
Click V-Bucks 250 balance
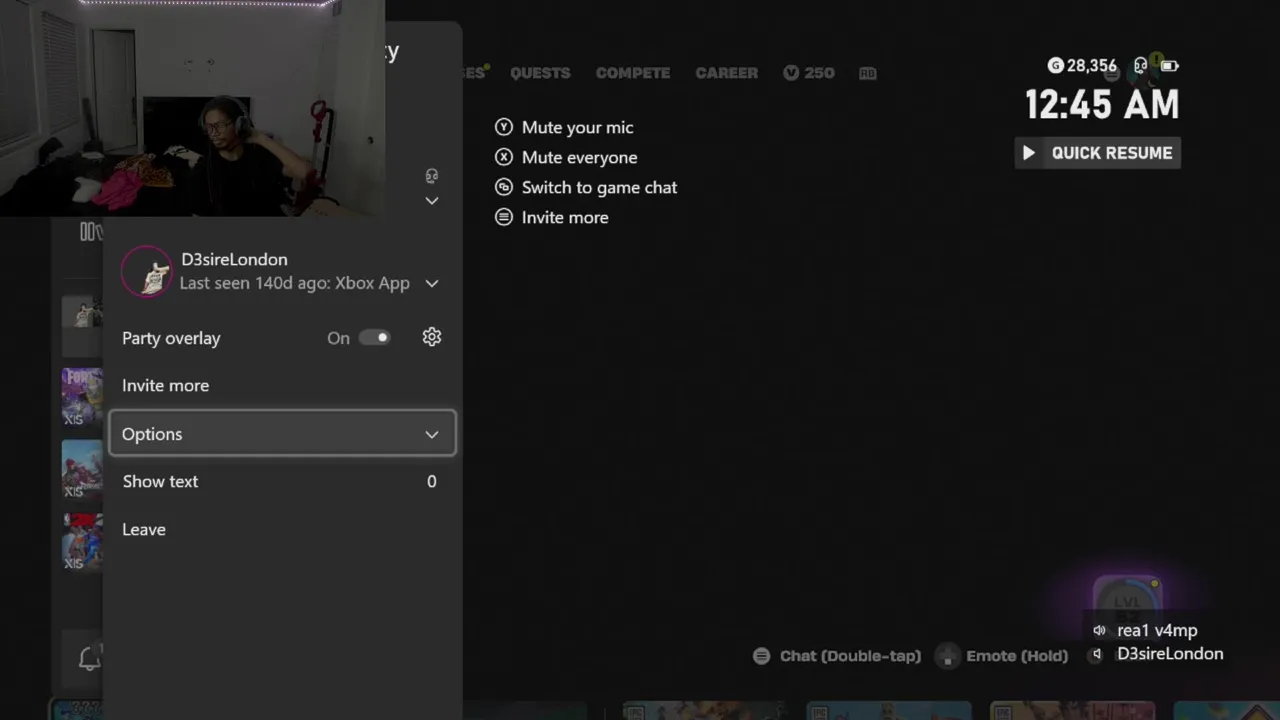tap(809, 73)
